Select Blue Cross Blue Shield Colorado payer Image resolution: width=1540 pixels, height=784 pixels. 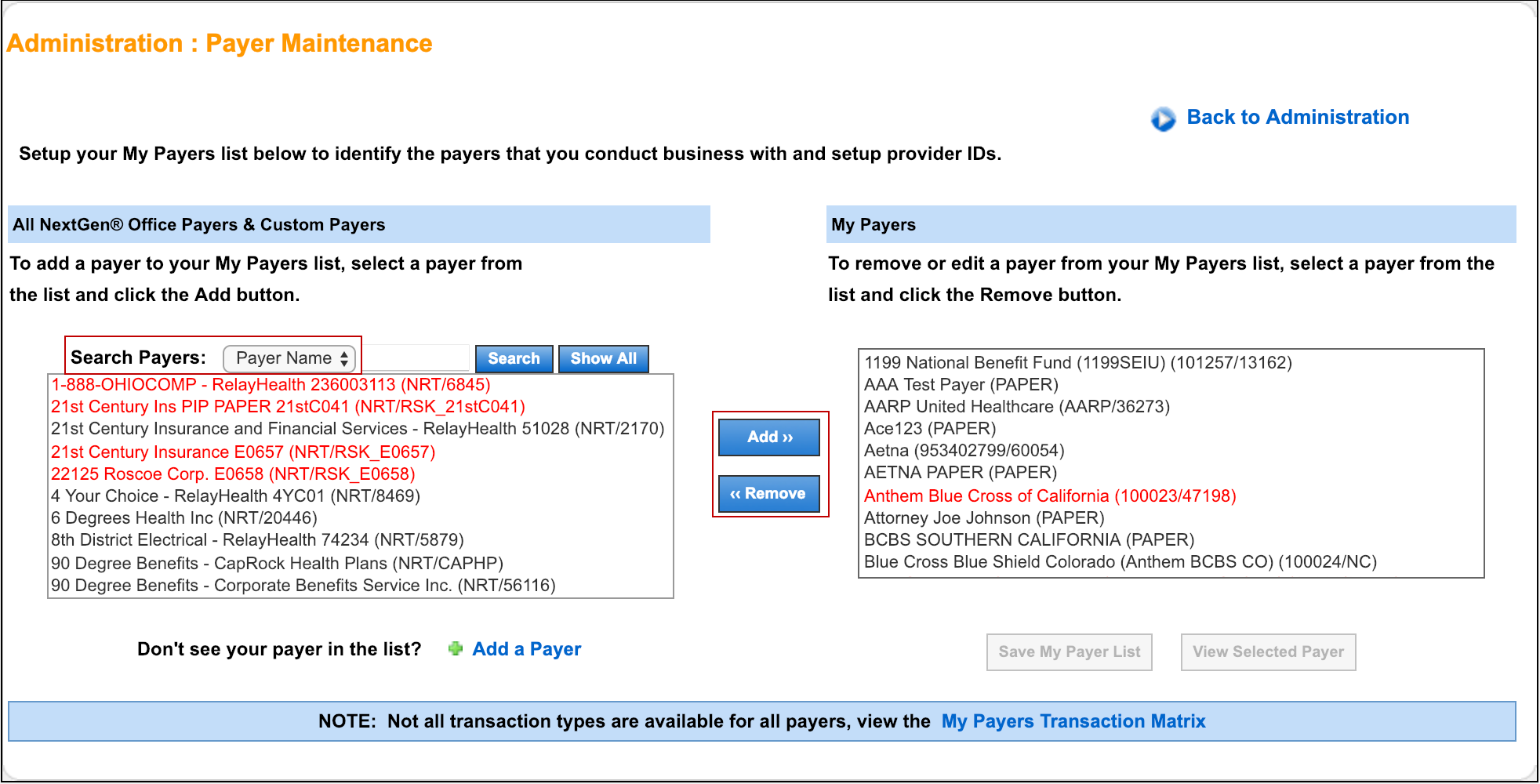tap(1171, 562)
